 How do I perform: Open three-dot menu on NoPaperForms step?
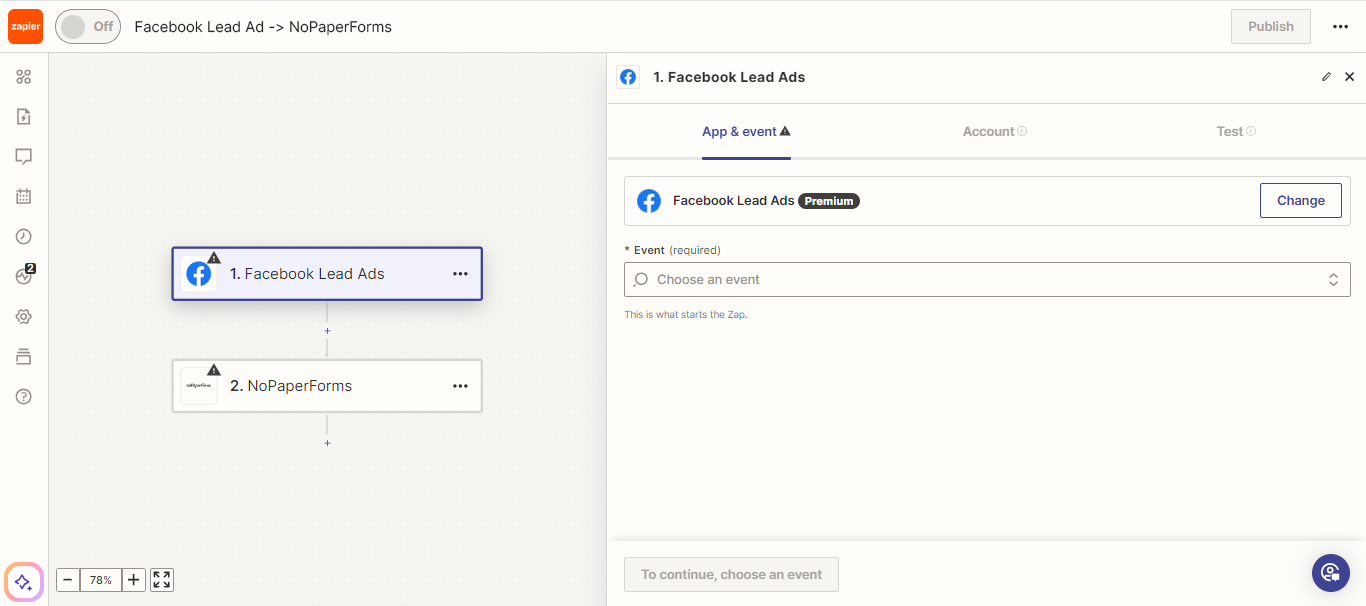460,386
